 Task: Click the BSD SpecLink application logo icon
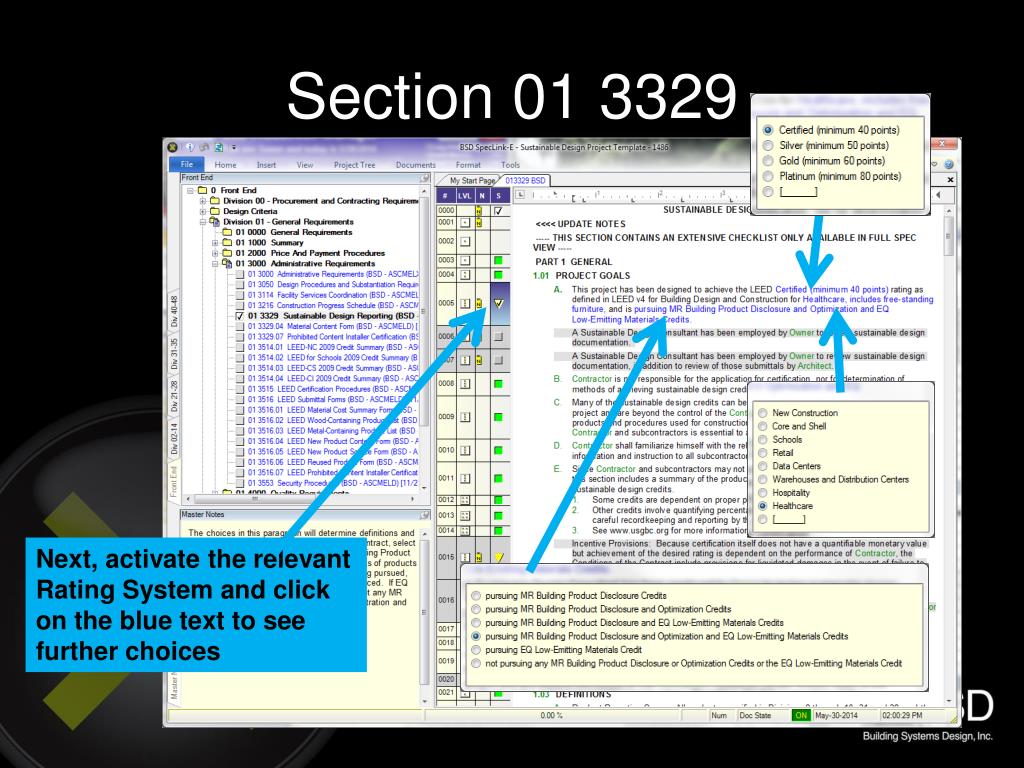pos(172,148)
